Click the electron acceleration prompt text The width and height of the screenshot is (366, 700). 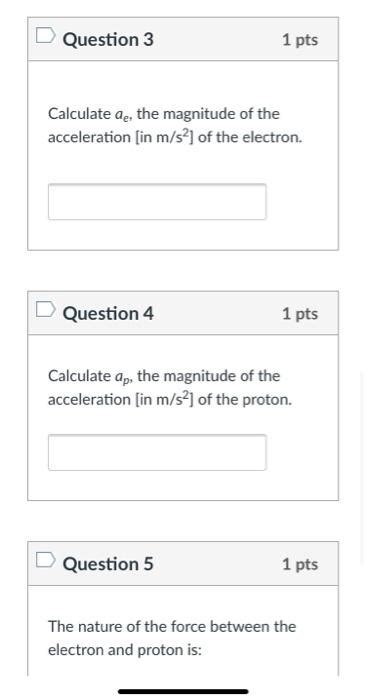pyautogui.click(x=175, y=125)
